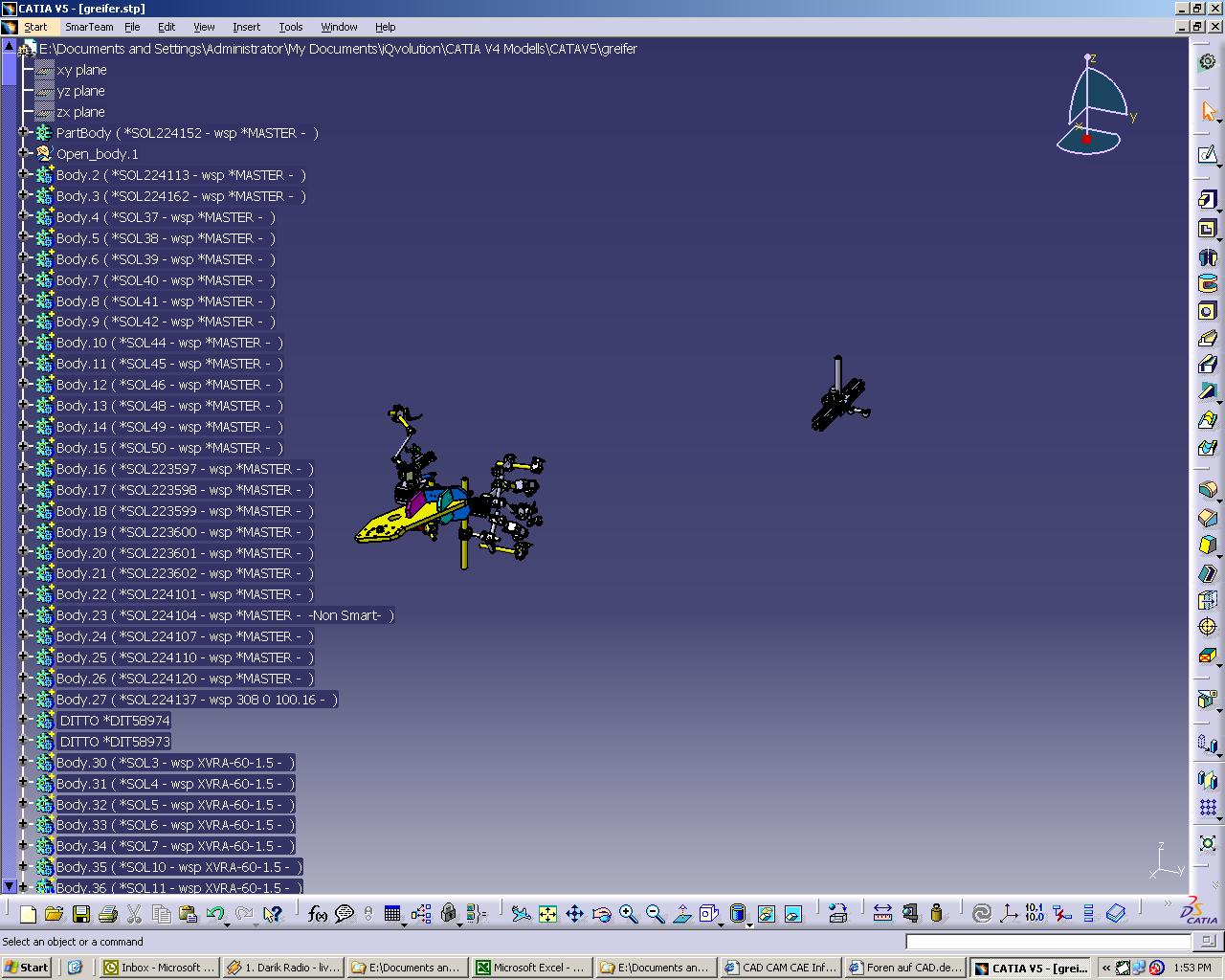Expand Body.10 tree node
The image size is (1225, 980).
(24, 343)
